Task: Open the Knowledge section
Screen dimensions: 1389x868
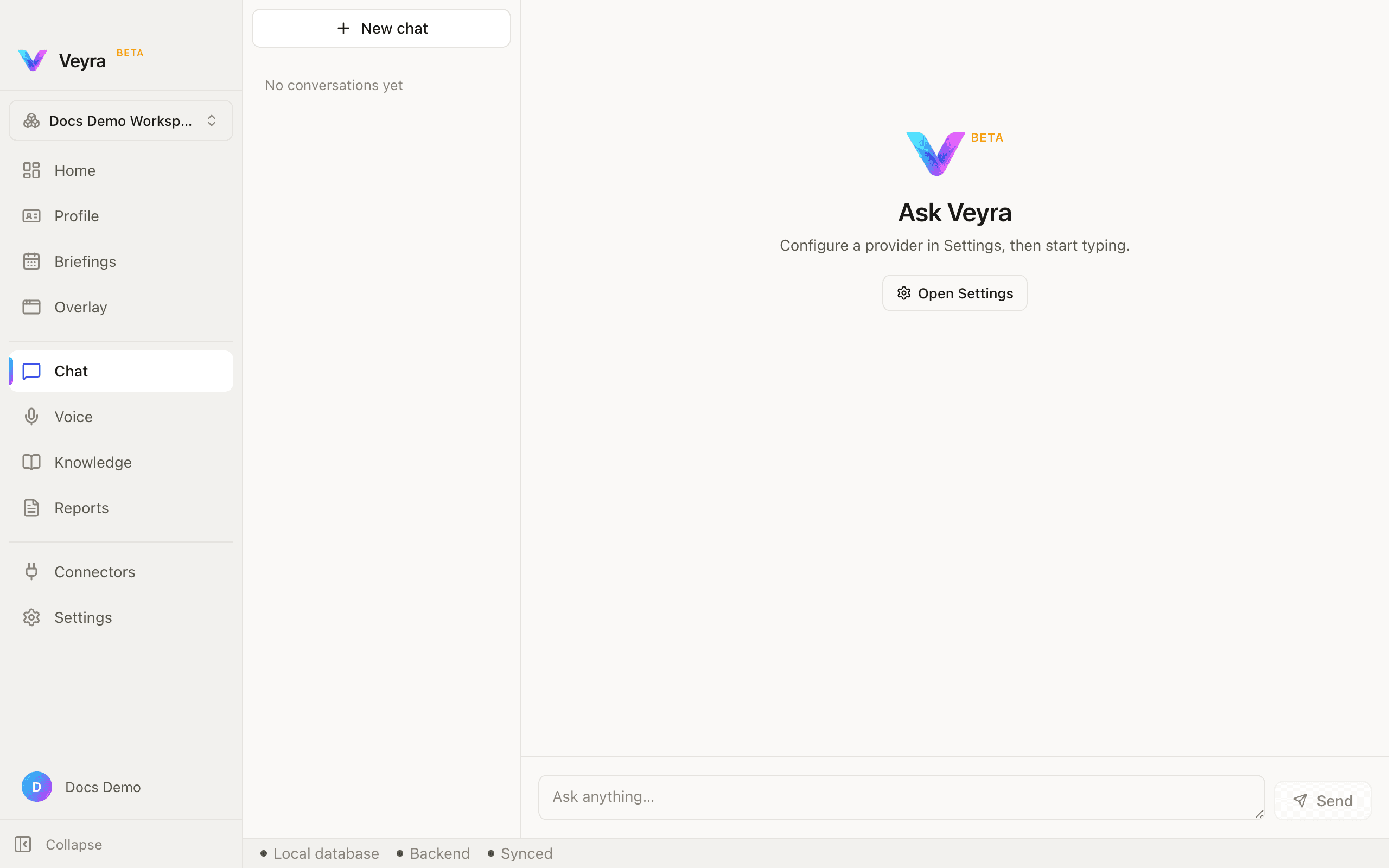Action: pyautogui.click(x=120, y=462)
